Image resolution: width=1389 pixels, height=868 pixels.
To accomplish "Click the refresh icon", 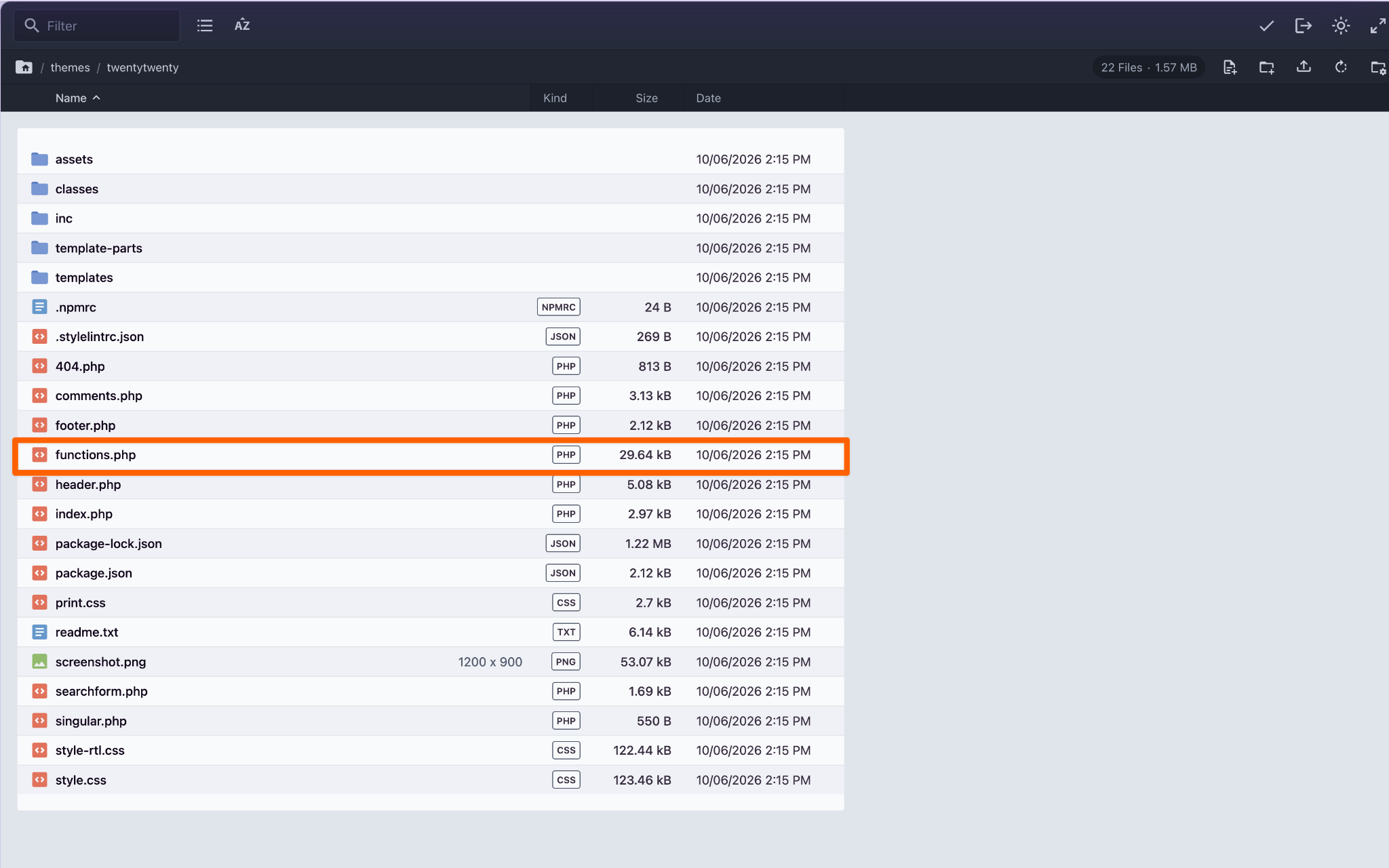I will tap(1340, 67).
